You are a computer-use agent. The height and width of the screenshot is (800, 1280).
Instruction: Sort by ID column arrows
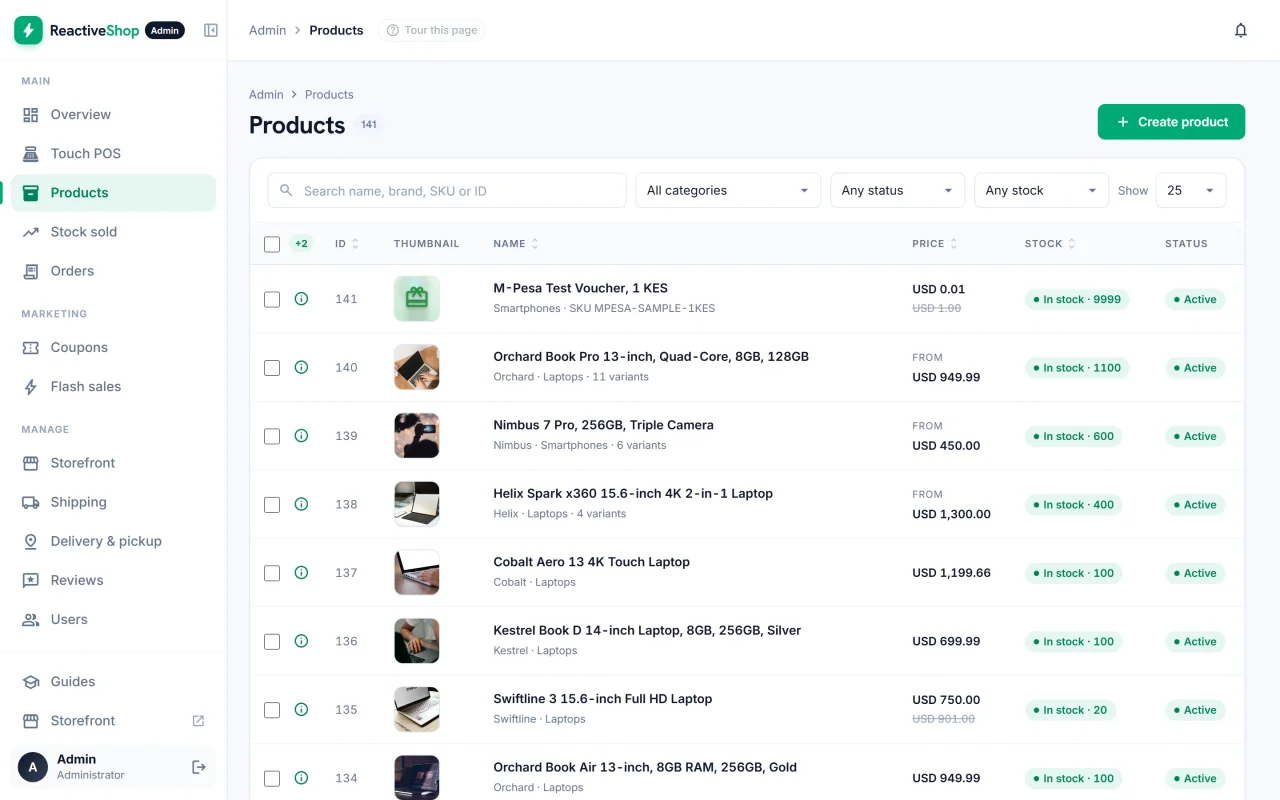click(355, 244)
